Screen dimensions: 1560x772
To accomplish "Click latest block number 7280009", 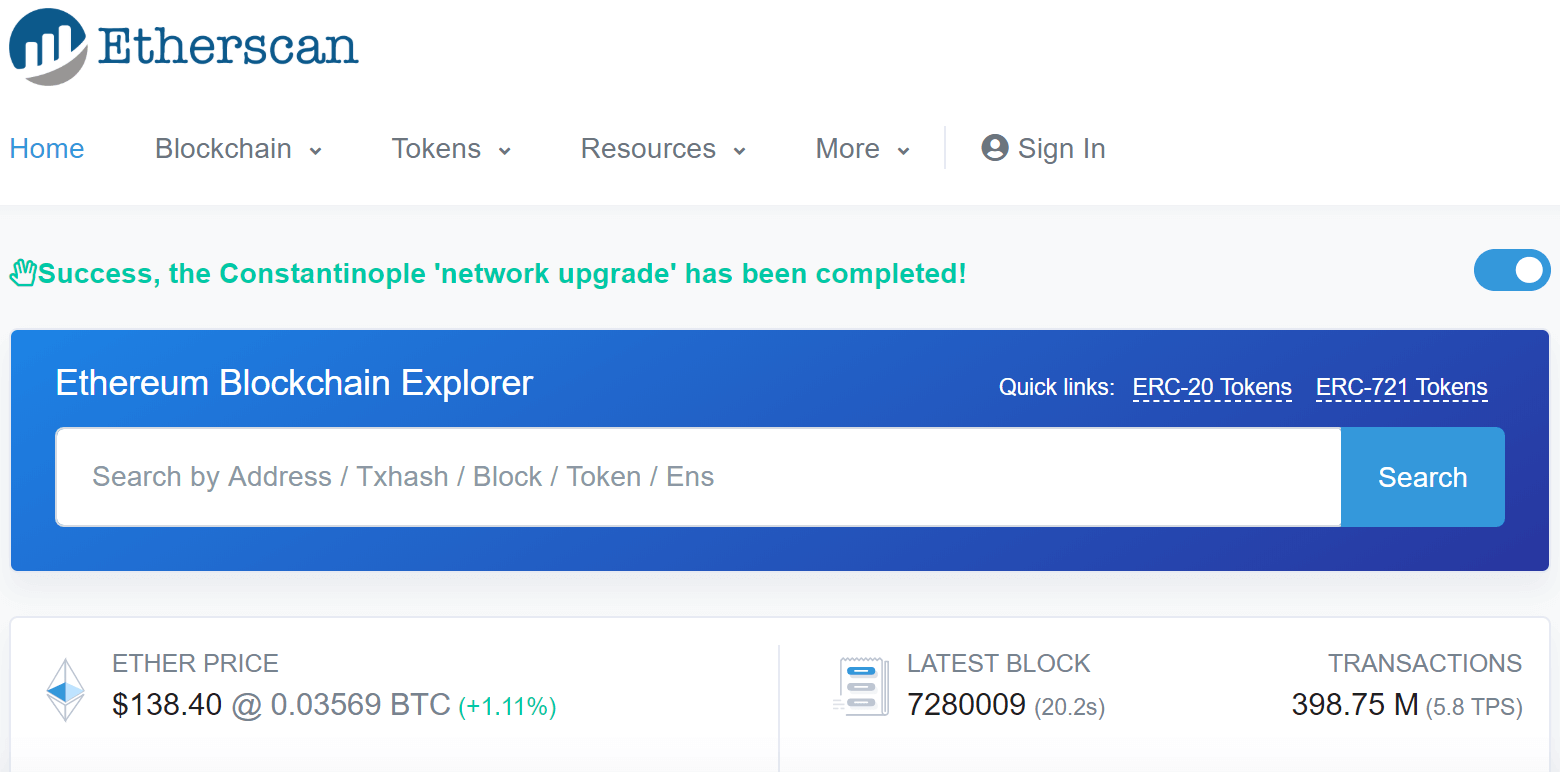I will point(966,705).
